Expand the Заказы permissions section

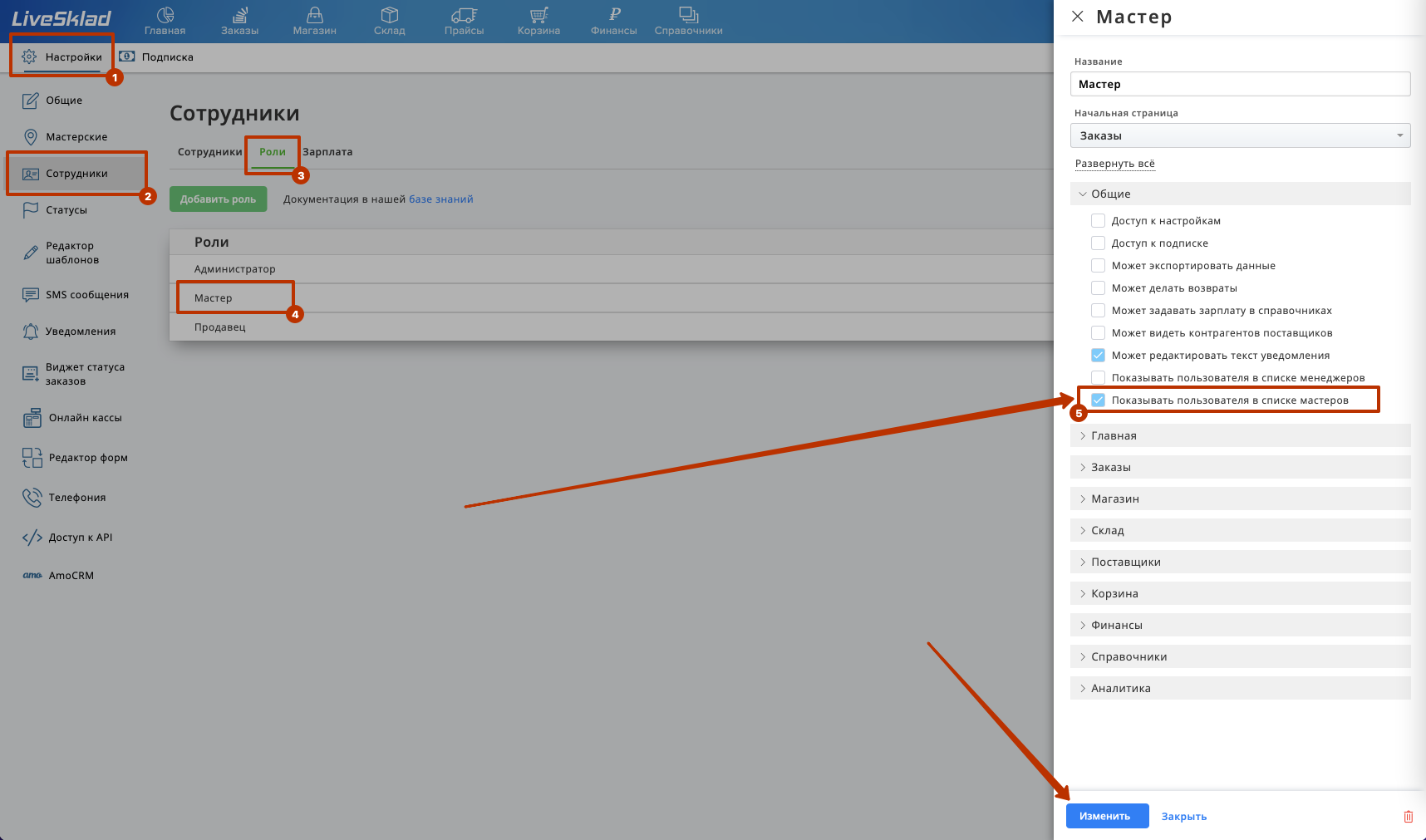[x=1240, y=467]
